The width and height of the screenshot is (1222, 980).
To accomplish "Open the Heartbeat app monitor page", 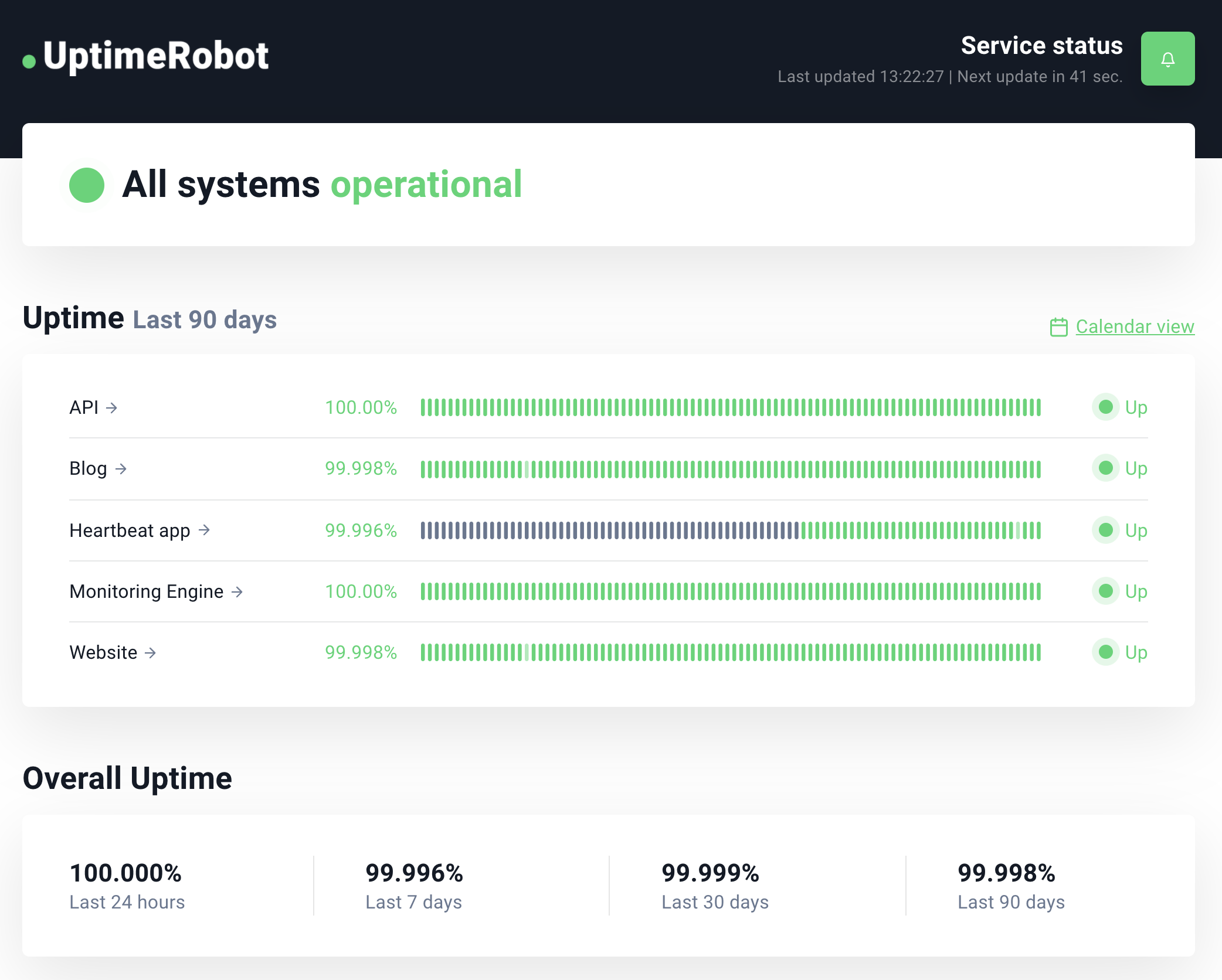I will [x=130, y=530].
